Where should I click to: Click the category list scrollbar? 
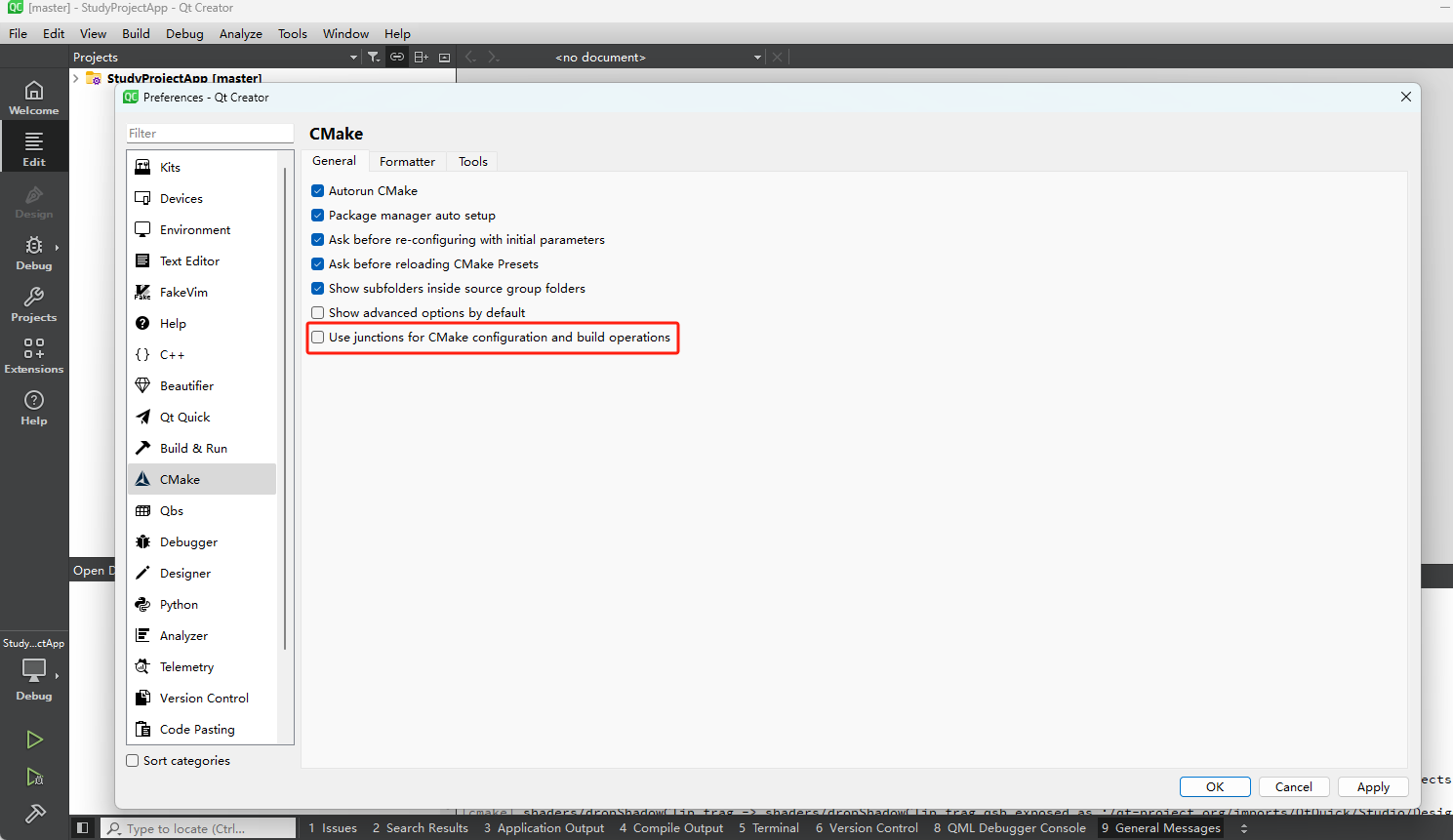pyautogui.click(x=285, y=410)
